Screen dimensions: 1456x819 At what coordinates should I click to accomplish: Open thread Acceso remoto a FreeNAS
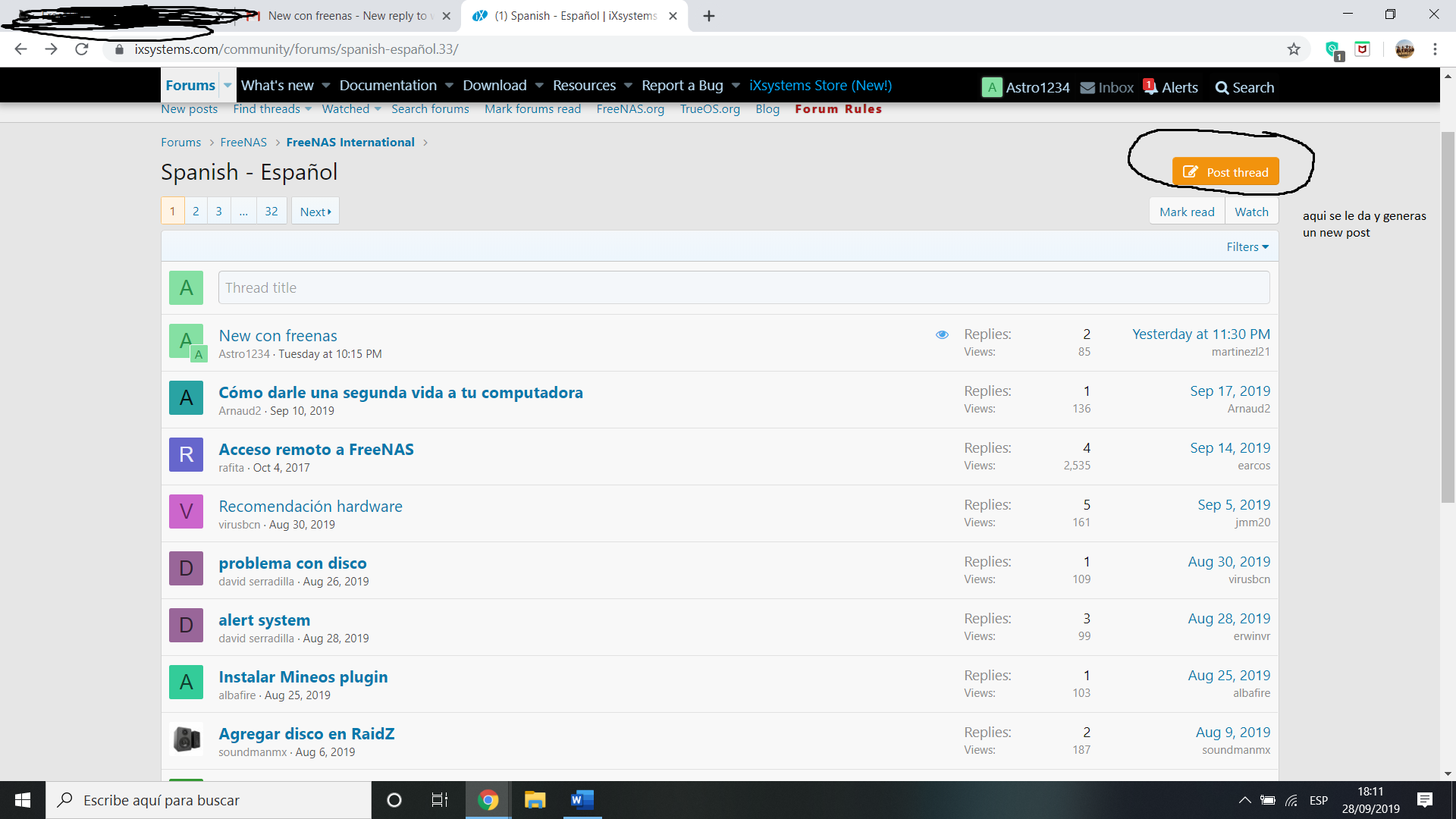pyautogui.click(x=316, y=449)
